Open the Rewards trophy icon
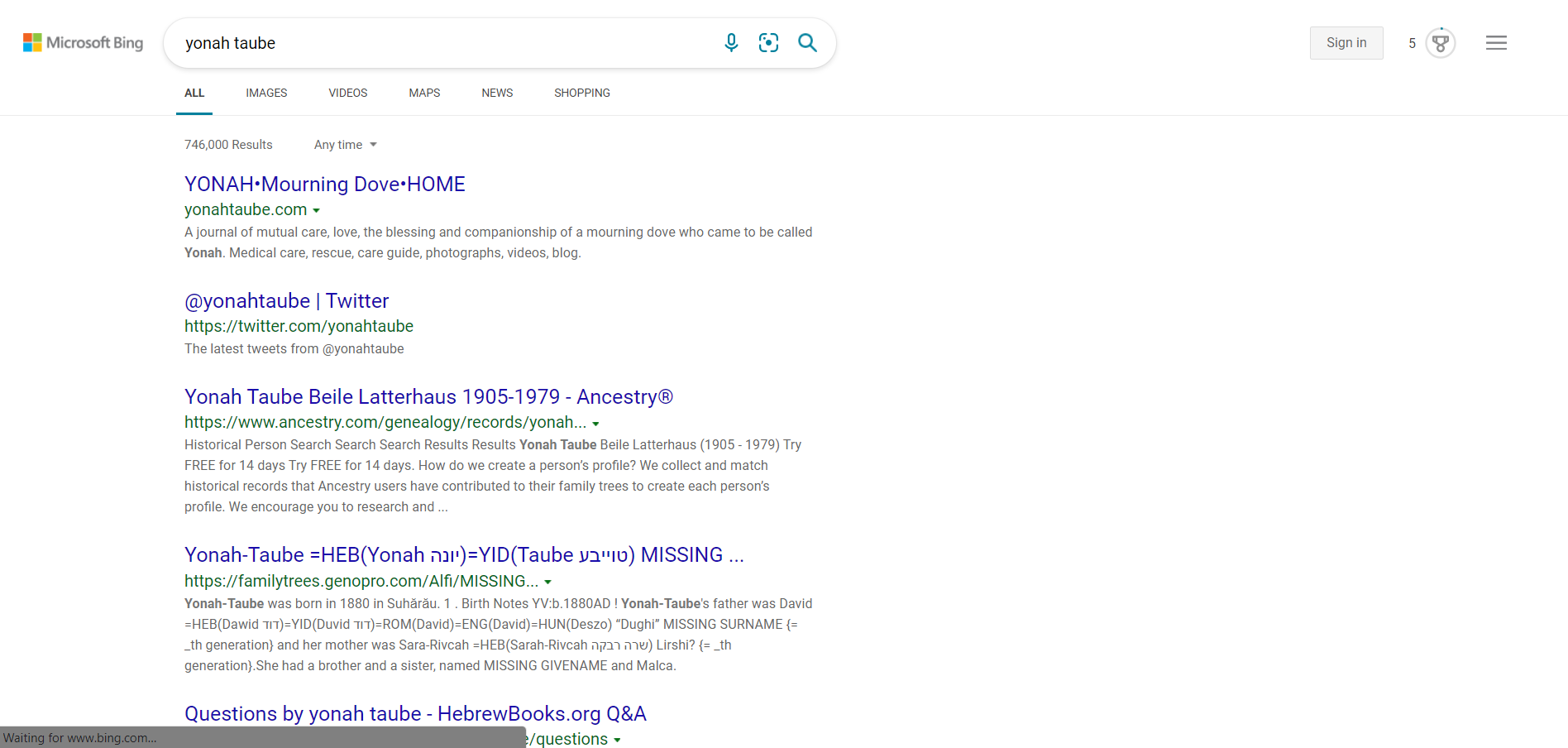Viewport: 1568px width, 748px height. click(x=1441, y=43)
